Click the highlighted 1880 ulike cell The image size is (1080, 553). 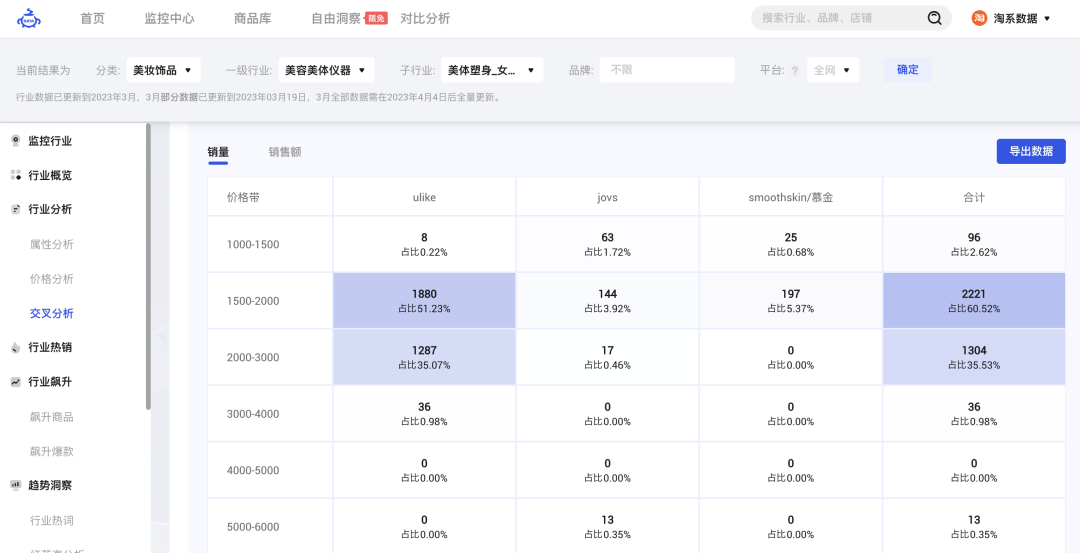coord(424,300)
